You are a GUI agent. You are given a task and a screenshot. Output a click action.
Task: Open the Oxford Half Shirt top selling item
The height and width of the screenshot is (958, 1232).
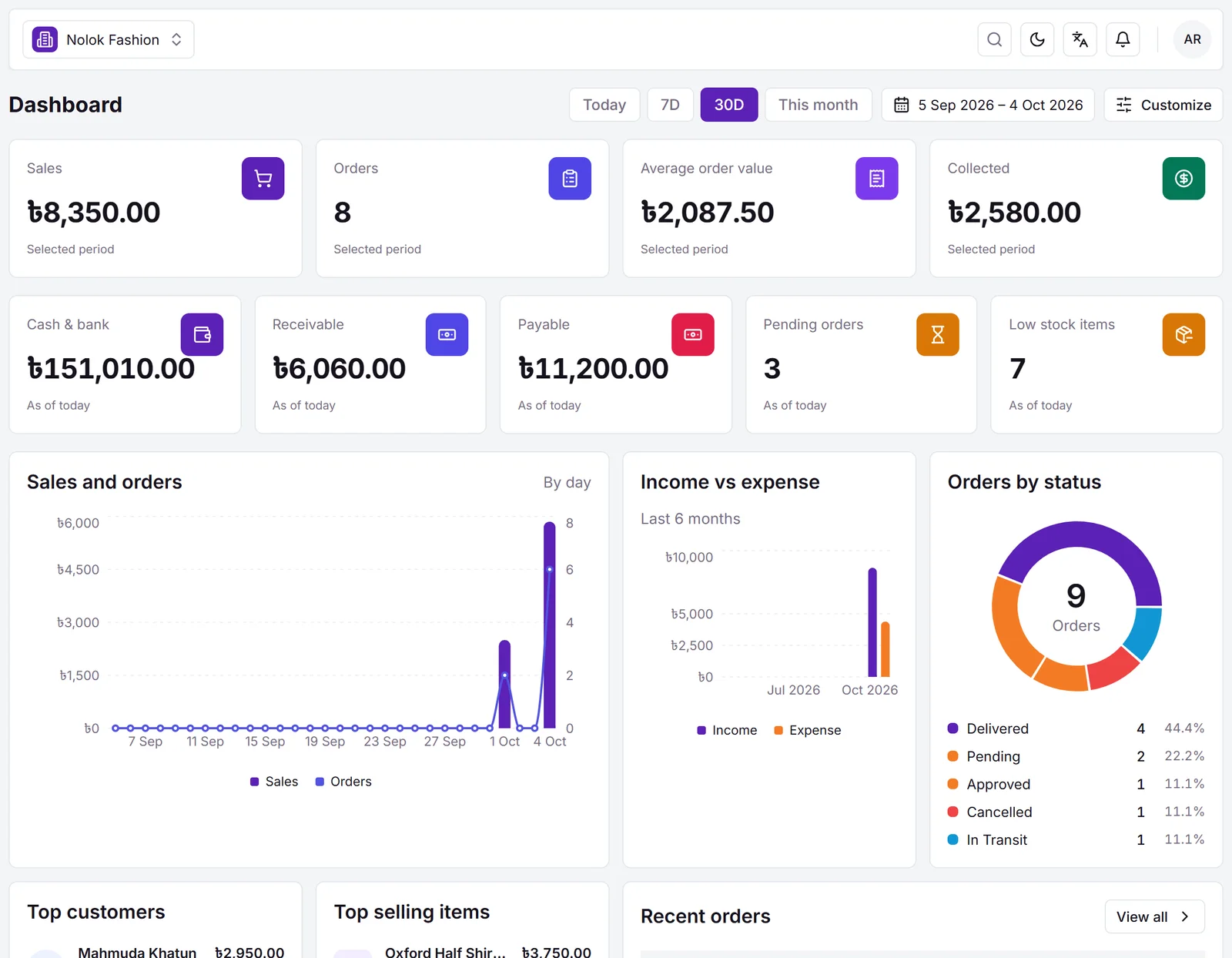[x=462, y=952]
